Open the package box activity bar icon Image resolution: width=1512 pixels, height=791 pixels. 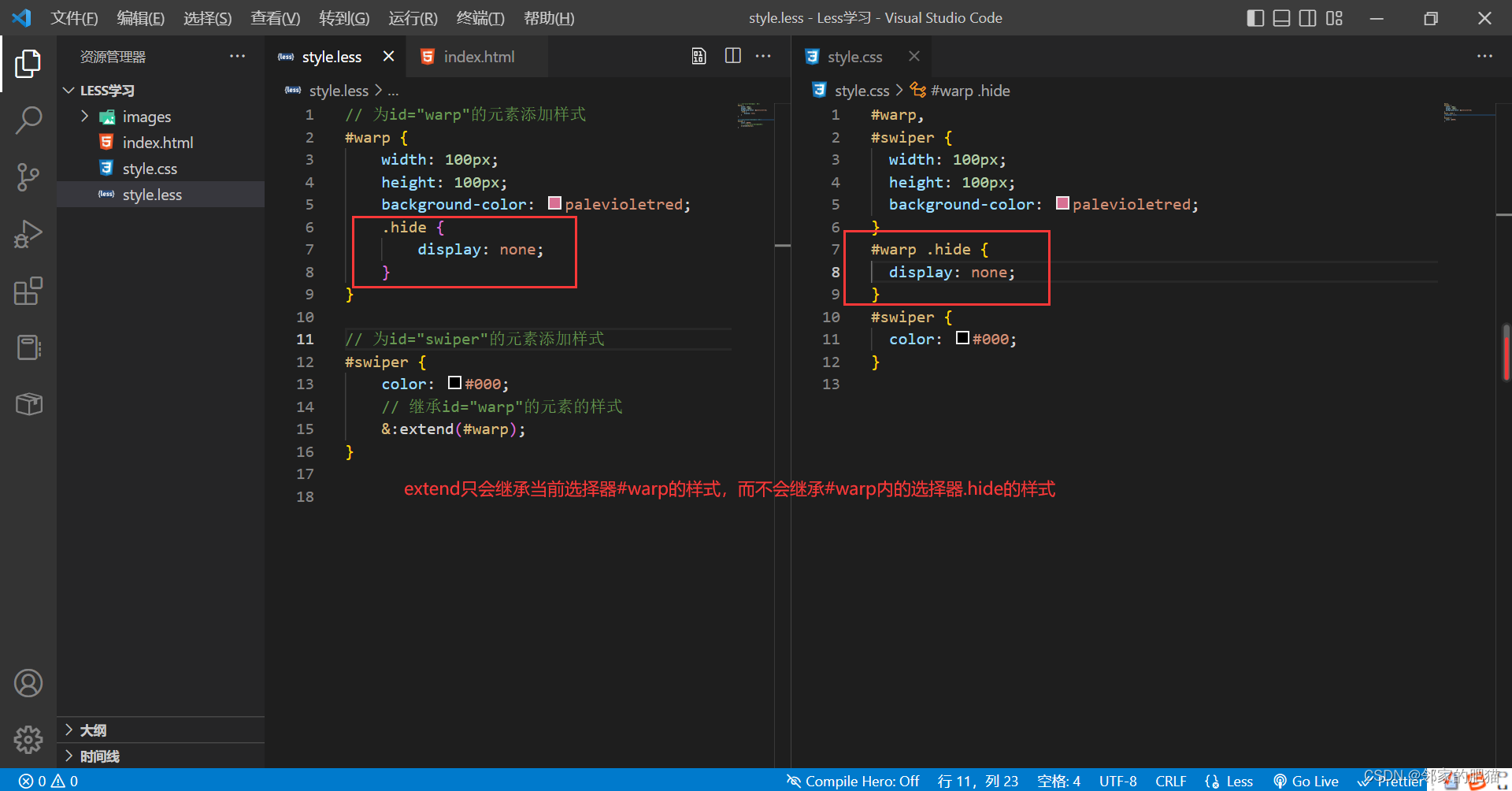[28, 404]
